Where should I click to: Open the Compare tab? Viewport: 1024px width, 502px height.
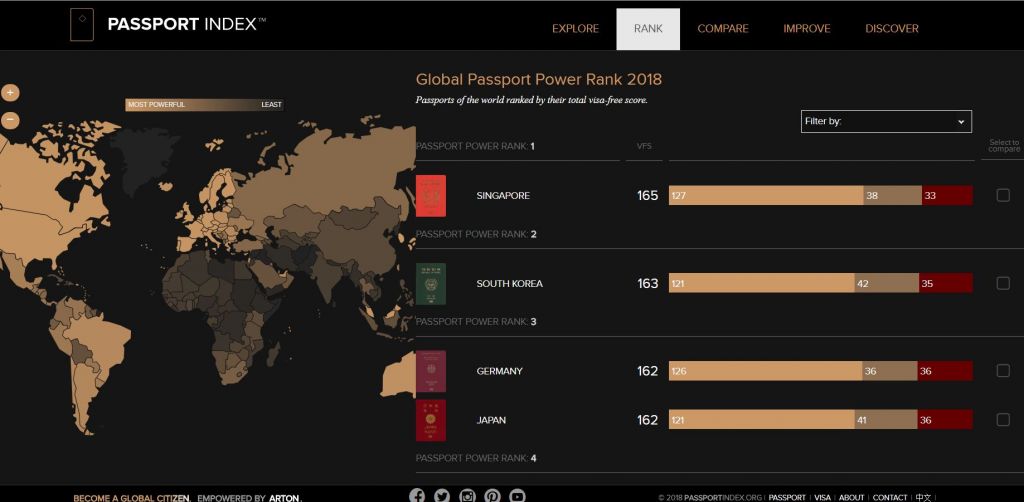pos(723,29)
